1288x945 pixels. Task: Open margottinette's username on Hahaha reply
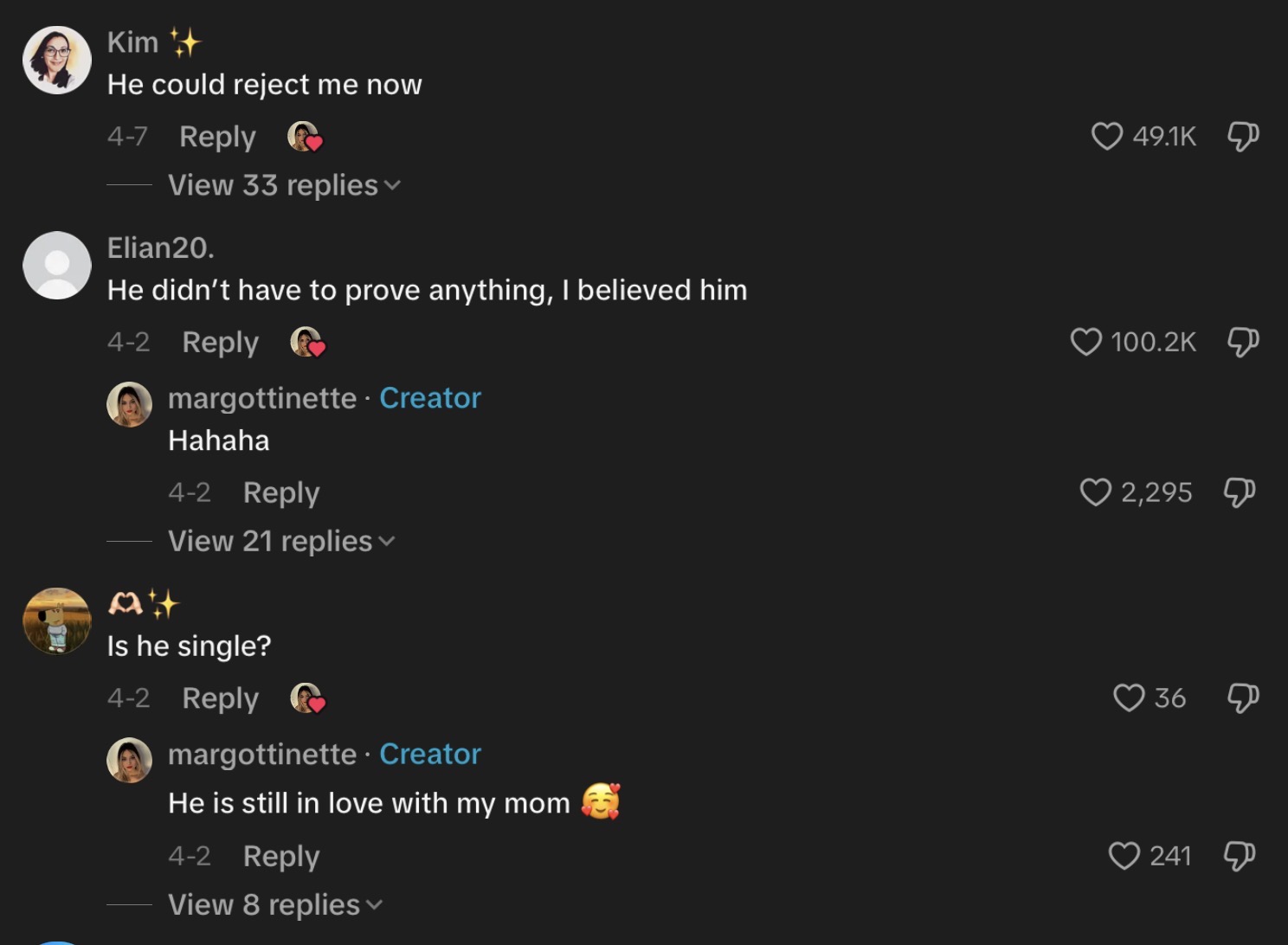[x=262, y=398]
